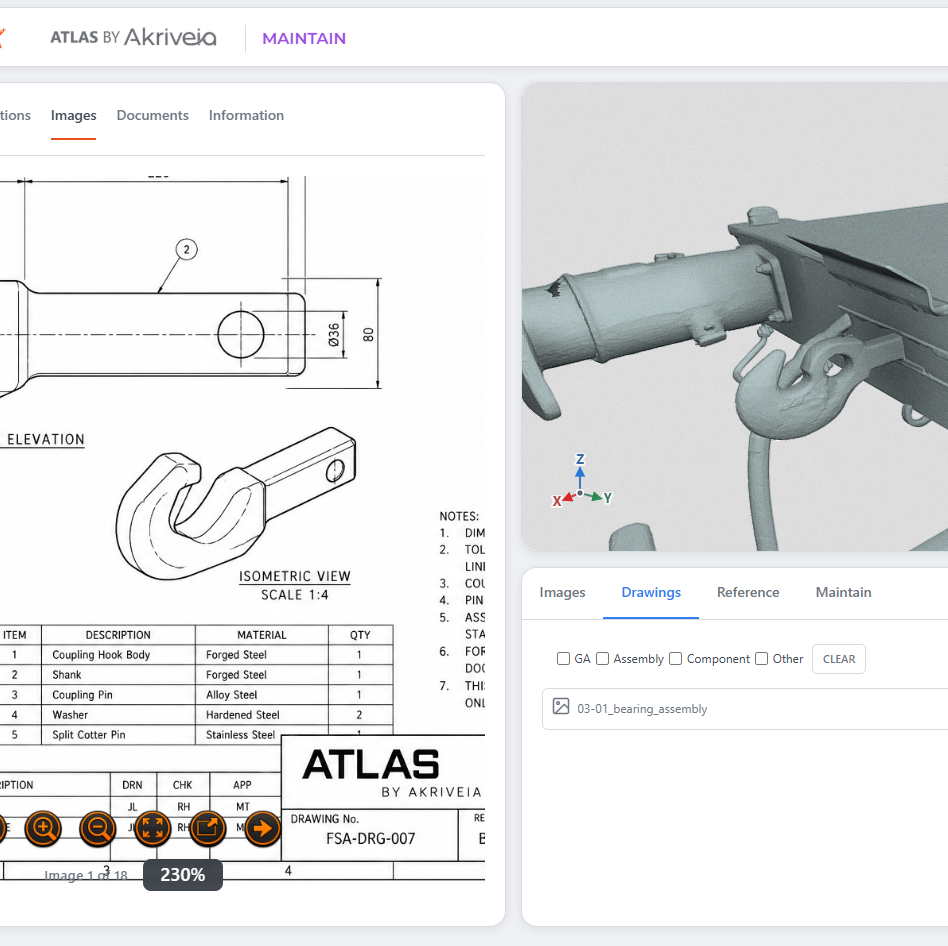Image resolution: width=948 pixels, height=946 pixels.
Task: Switch to Images tab below 3D viewer
Action: pos(562,592)
